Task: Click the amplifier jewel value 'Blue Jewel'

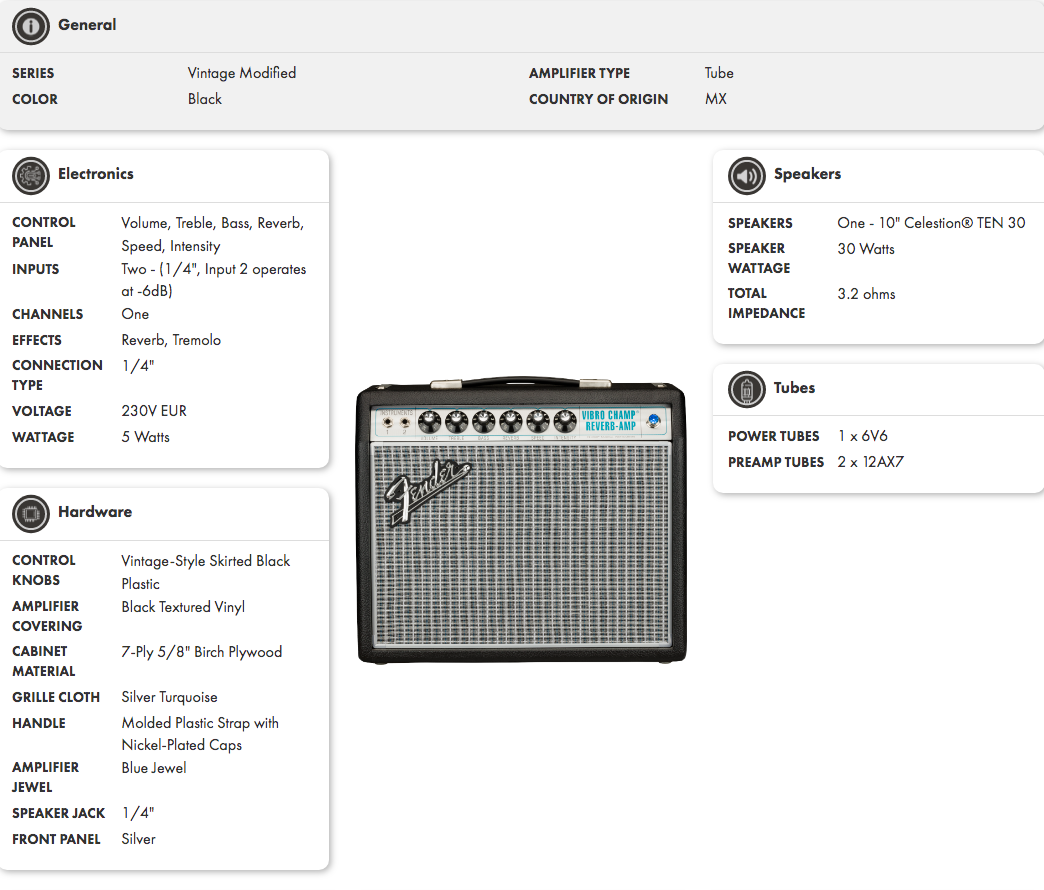Action: point(154,768)
